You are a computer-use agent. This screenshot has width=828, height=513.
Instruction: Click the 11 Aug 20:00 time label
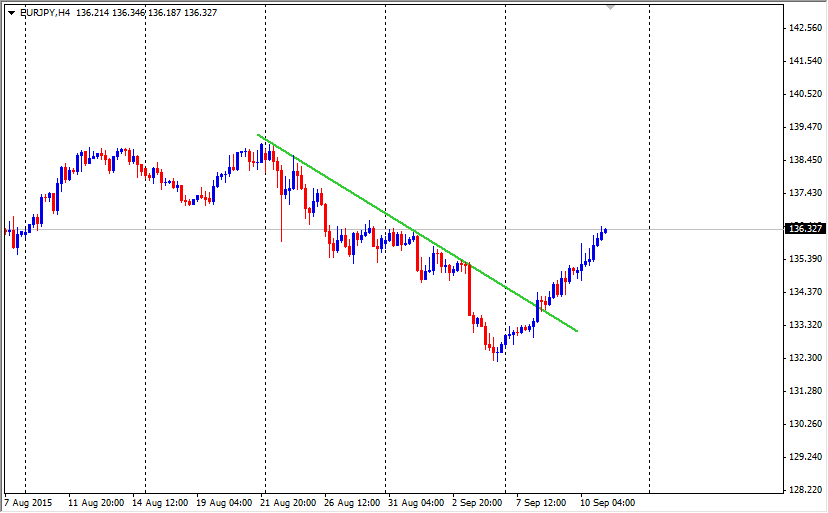[x=96, y=502]
